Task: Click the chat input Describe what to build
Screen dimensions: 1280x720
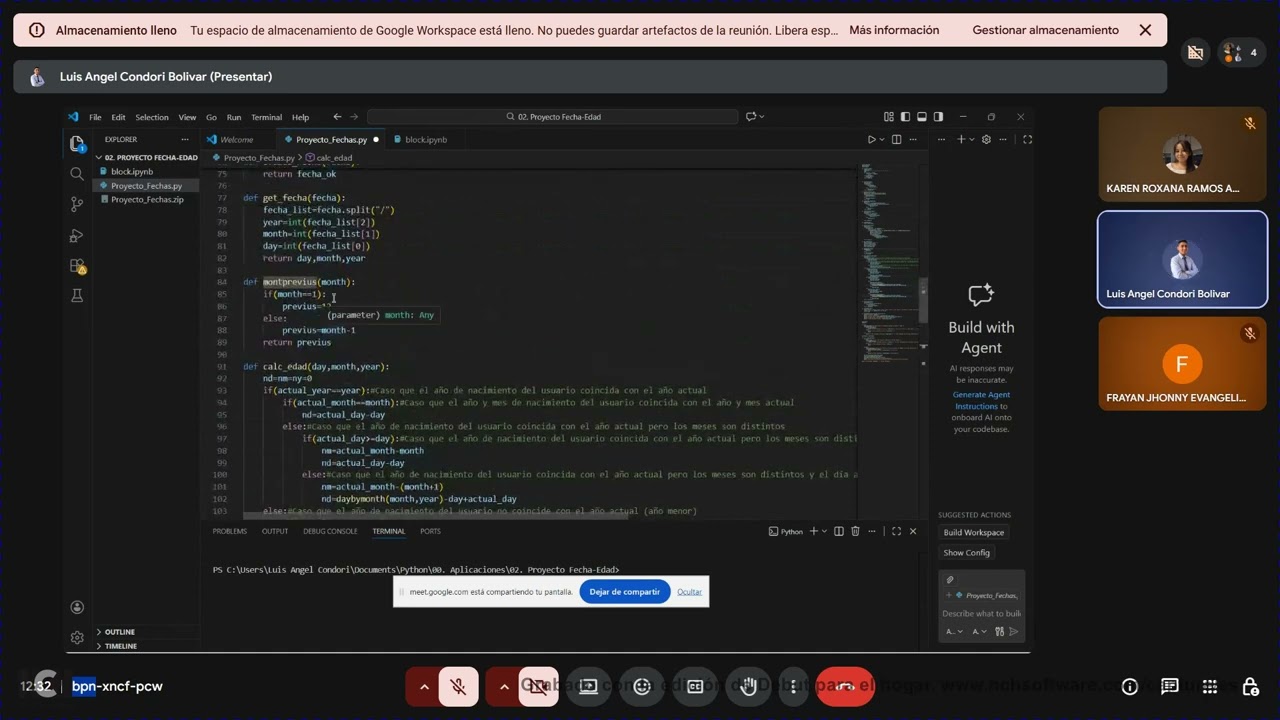Action: 981,613
